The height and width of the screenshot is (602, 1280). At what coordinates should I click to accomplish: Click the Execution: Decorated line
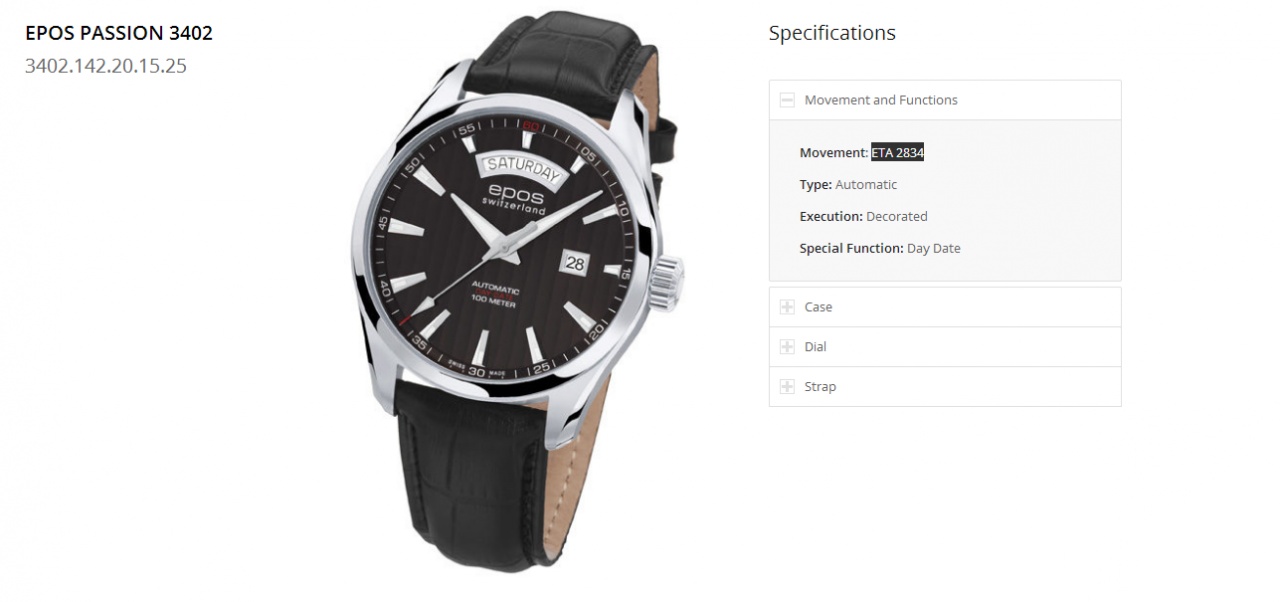(x=863, y=217)
